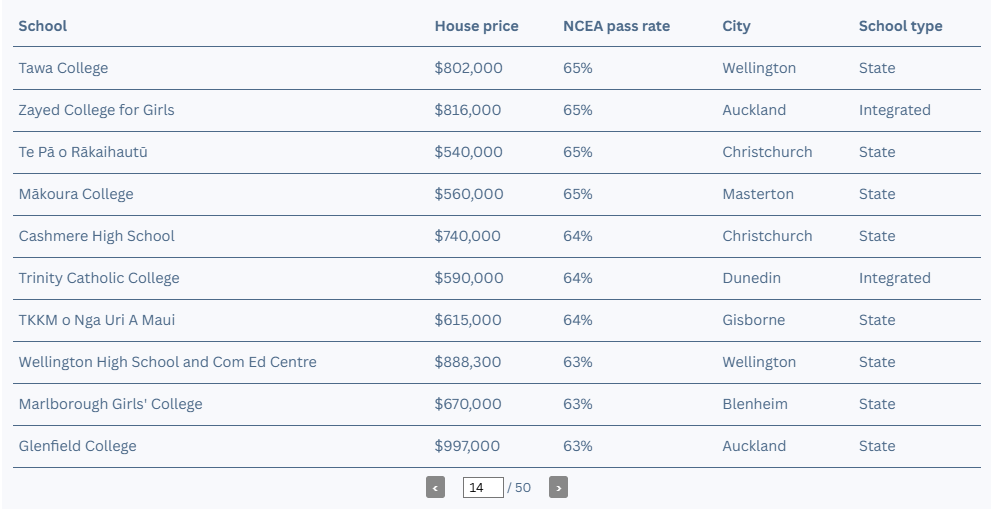The height and width of the screenshot is (509, 991).
Task: Sort by the City column header
Action: (736, 26)
